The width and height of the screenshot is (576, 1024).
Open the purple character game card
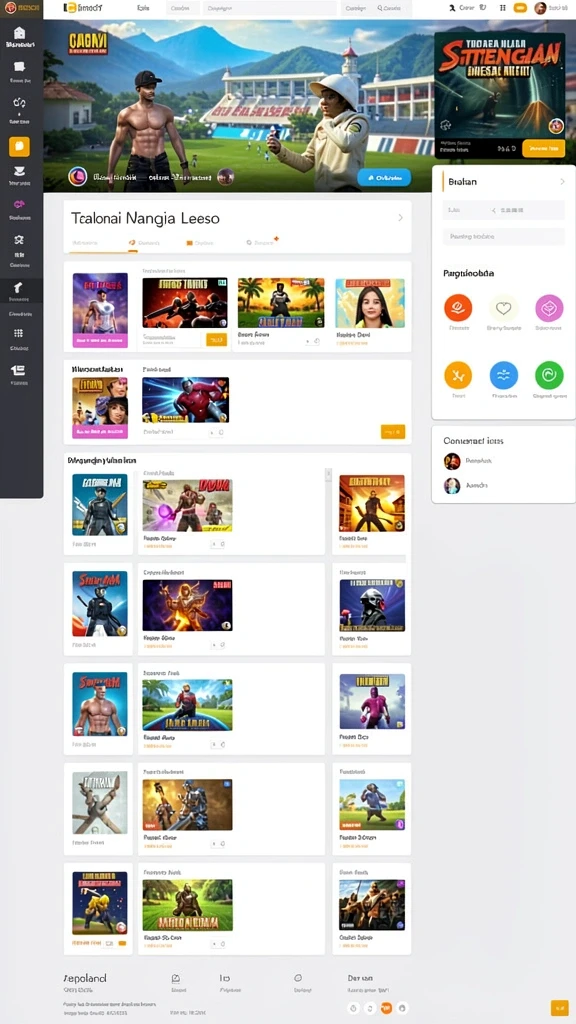pyautogui.click(x=100, y=310)
